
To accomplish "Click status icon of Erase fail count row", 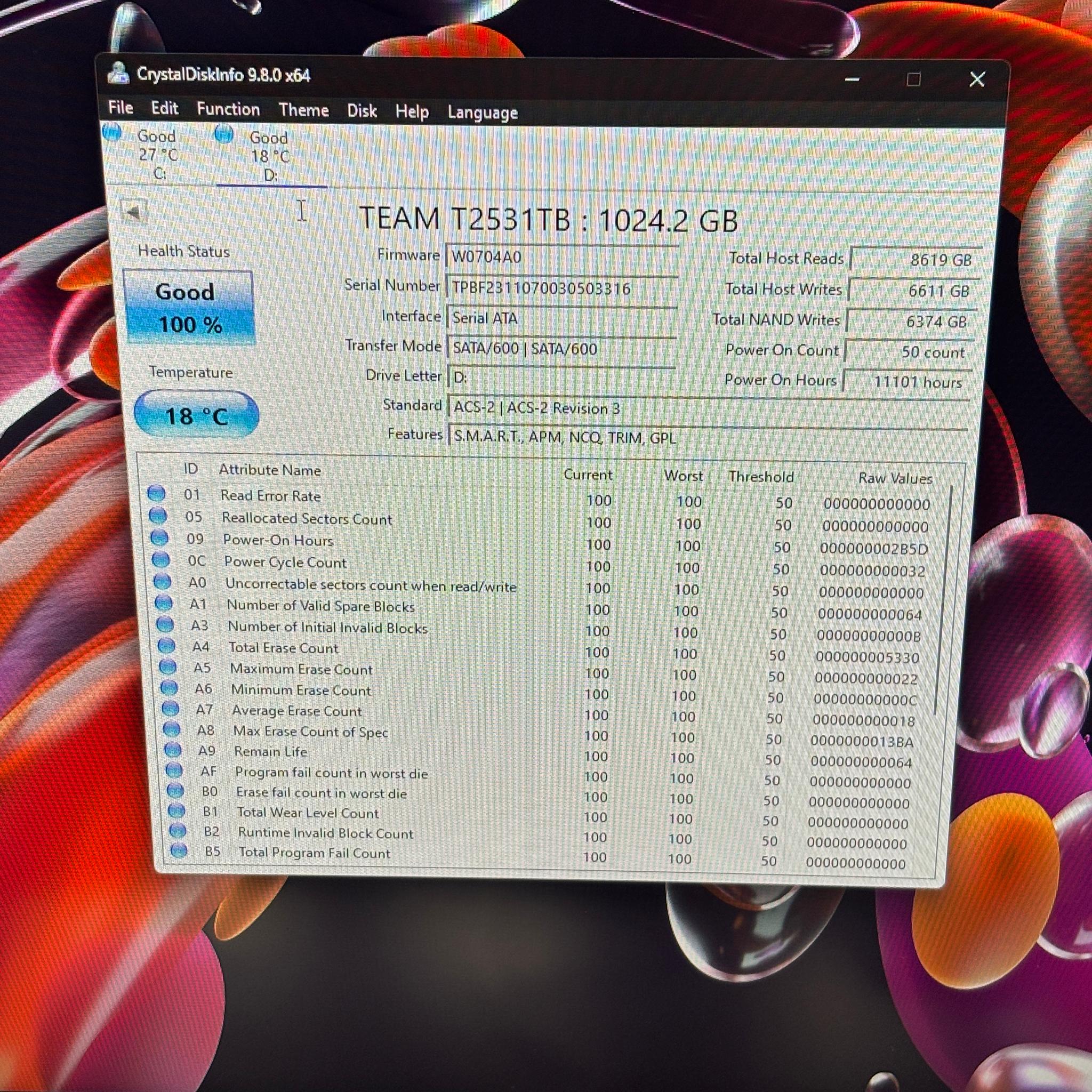I will point(176,790).
